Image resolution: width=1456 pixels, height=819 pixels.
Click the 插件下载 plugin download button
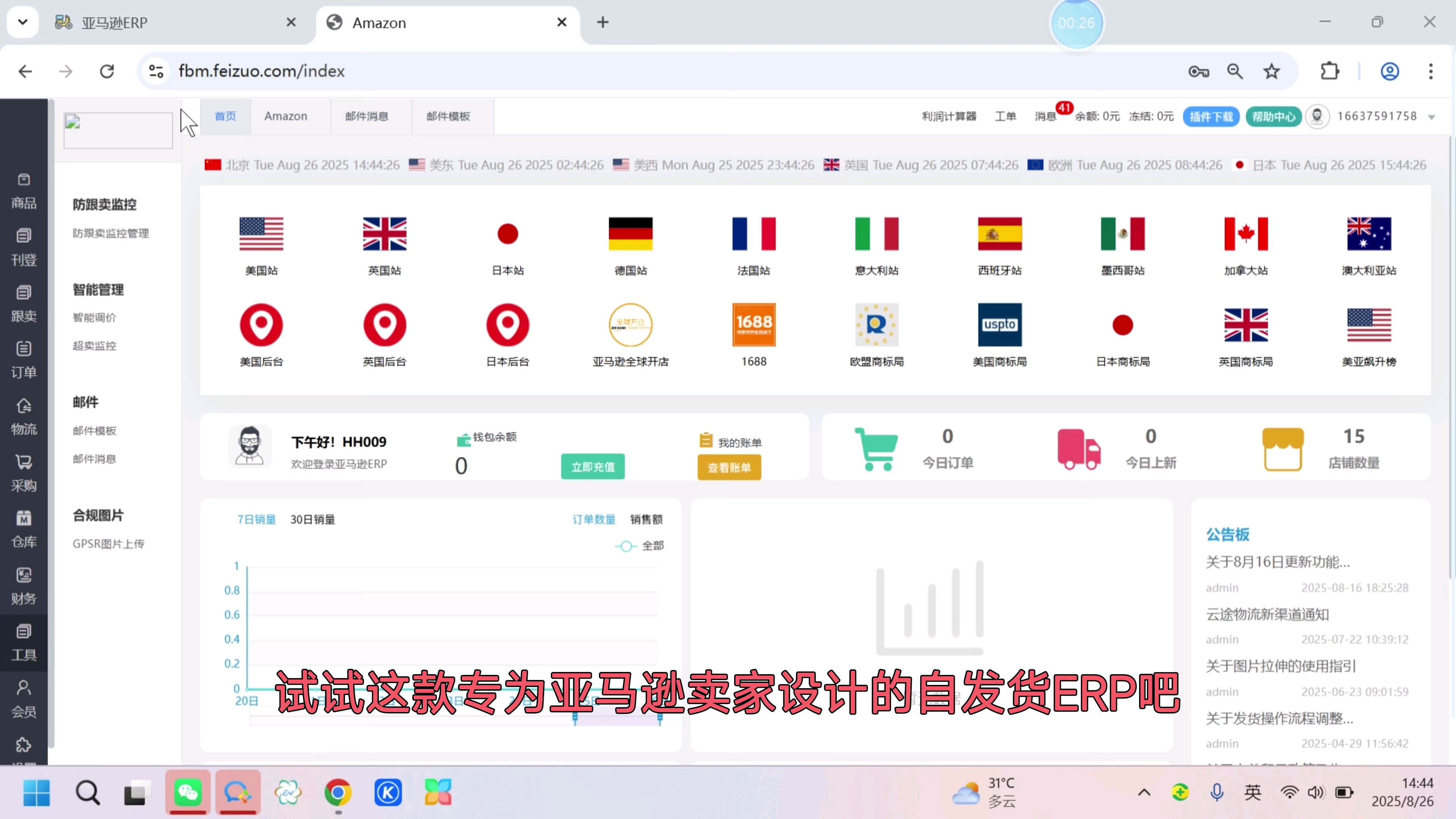click(1211, 116)
